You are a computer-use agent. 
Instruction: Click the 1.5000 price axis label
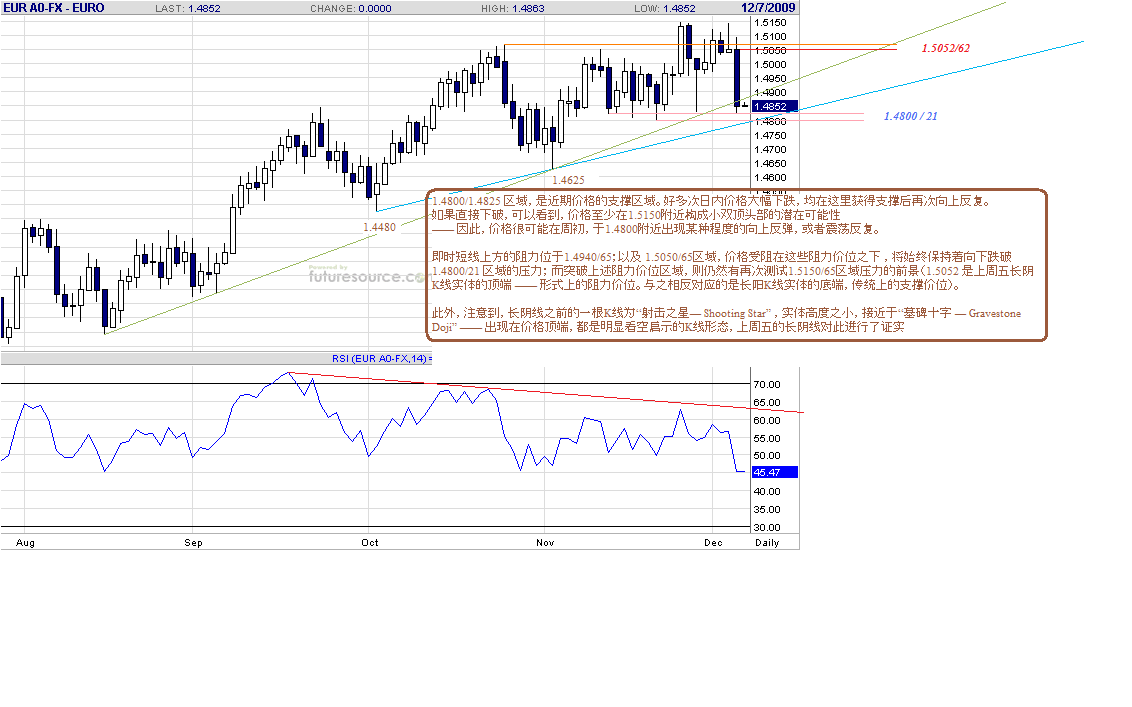pos(770,65)
